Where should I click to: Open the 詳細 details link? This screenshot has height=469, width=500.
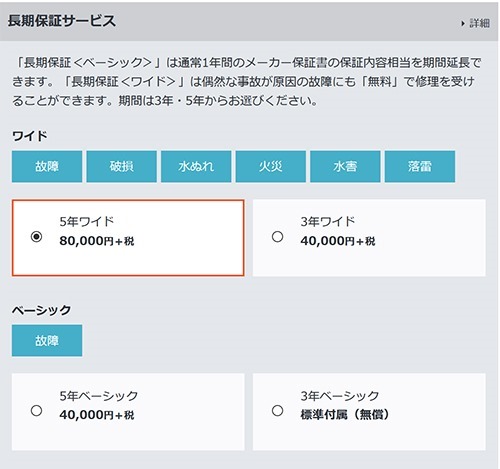pos(479,23)
